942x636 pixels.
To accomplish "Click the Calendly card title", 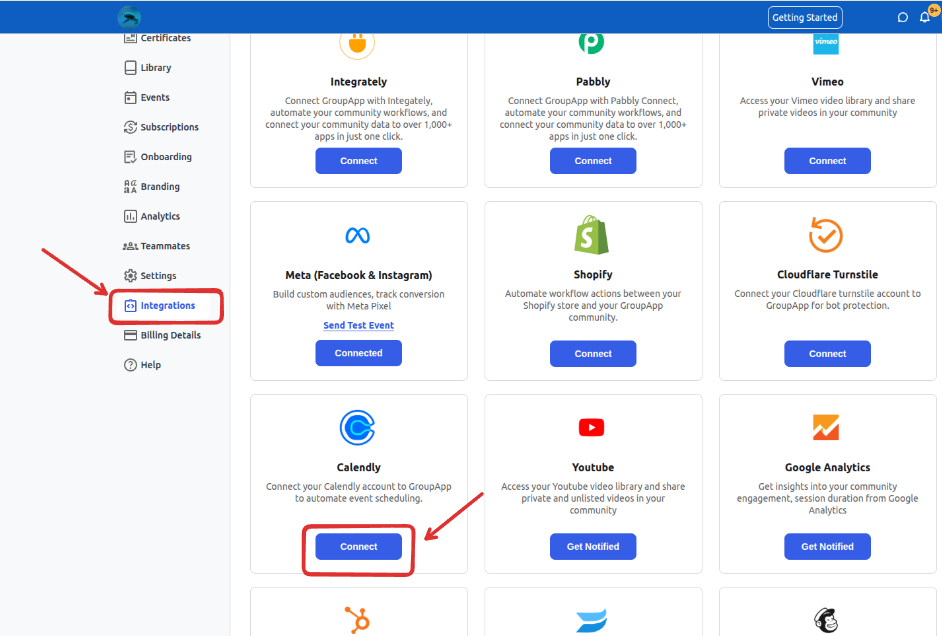I will click(359, 467).
